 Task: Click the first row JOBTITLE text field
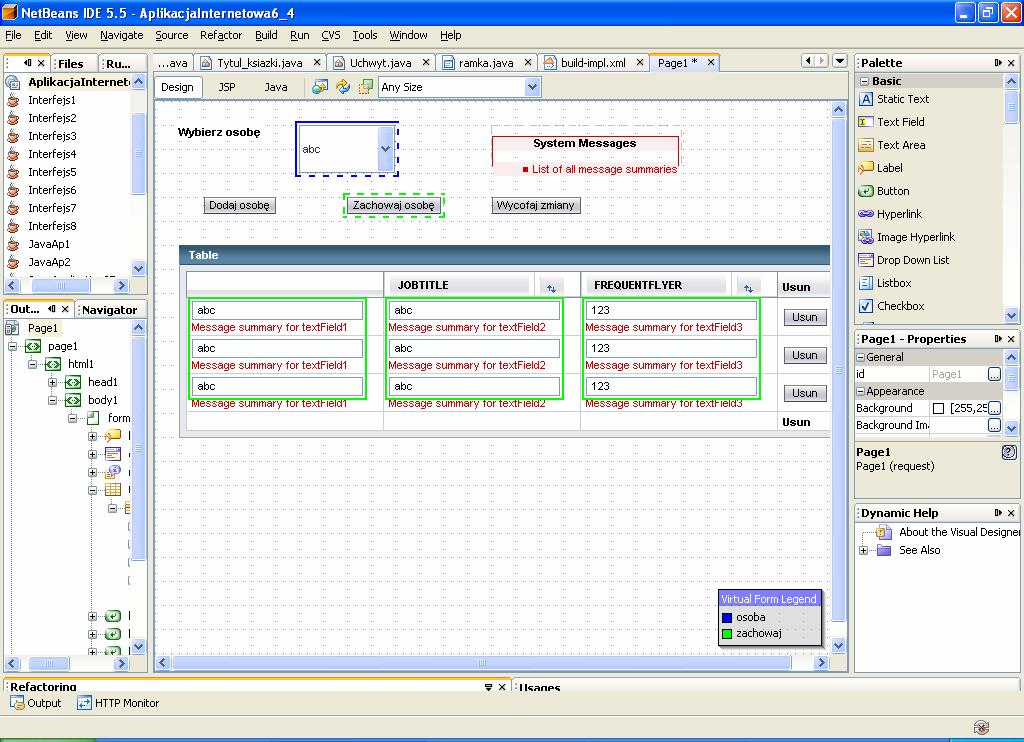475,310
